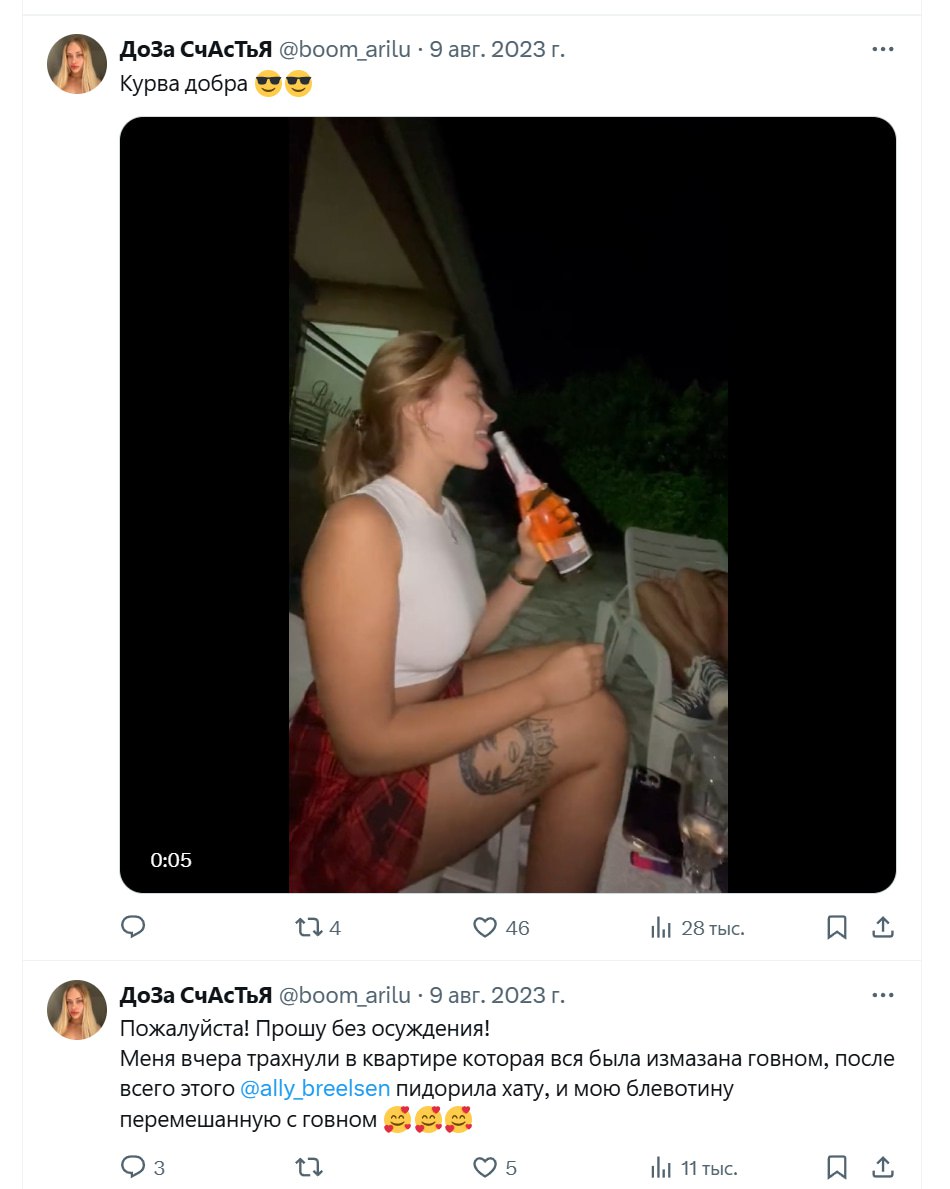Repost the first tweet with 4 reposts
The width and height of the screenshot is (950, 1189).
point(309,928)
